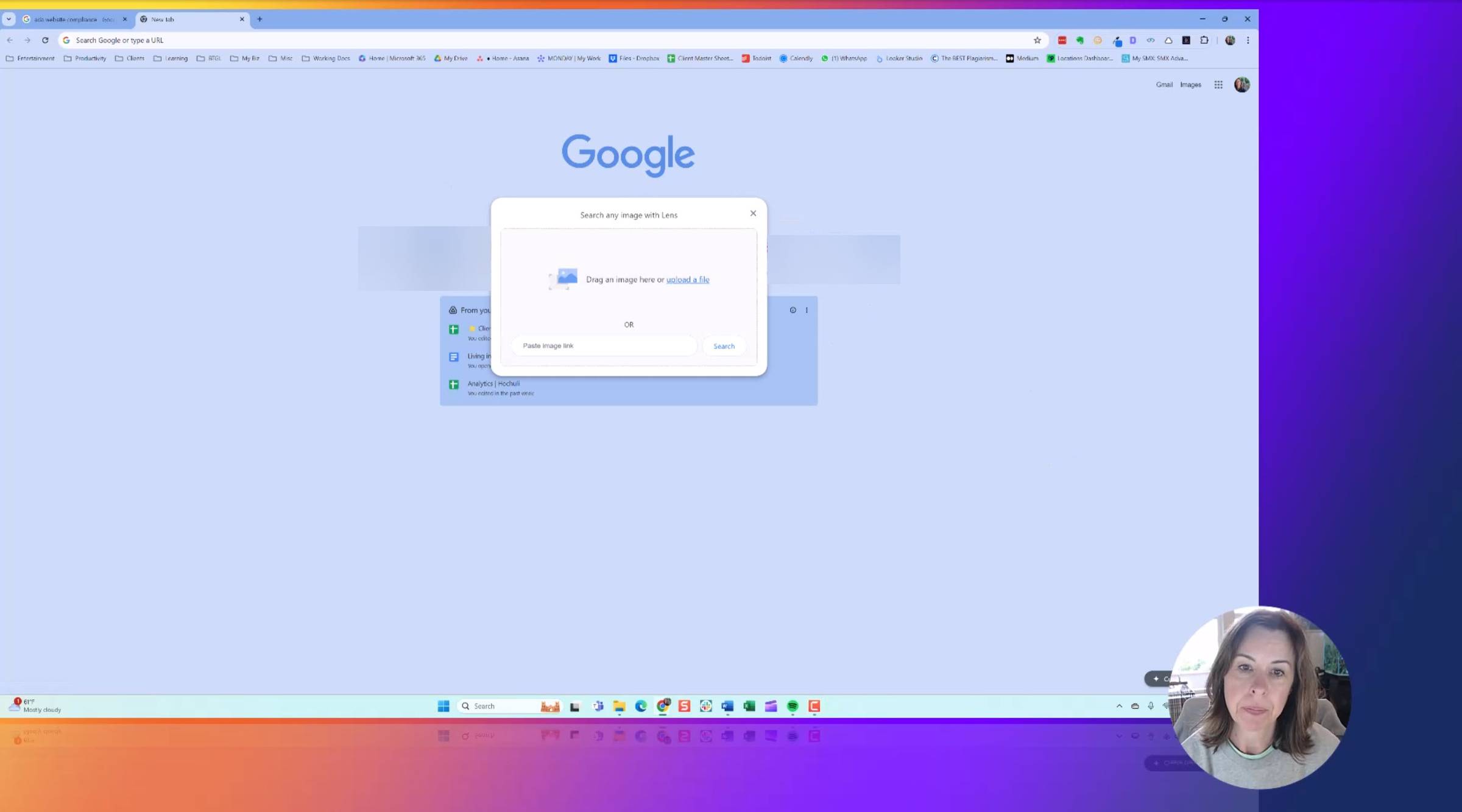The width and height of the screenshot is (1462, 812).
Task: Open the Medium bookmark
Action: point(1022,58)
